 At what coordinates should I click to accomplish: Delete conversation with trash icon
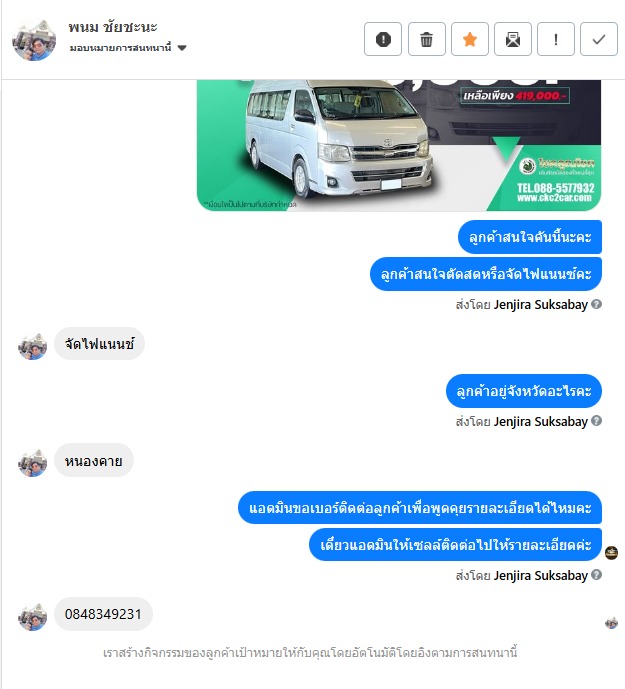[x=426, y=40]
